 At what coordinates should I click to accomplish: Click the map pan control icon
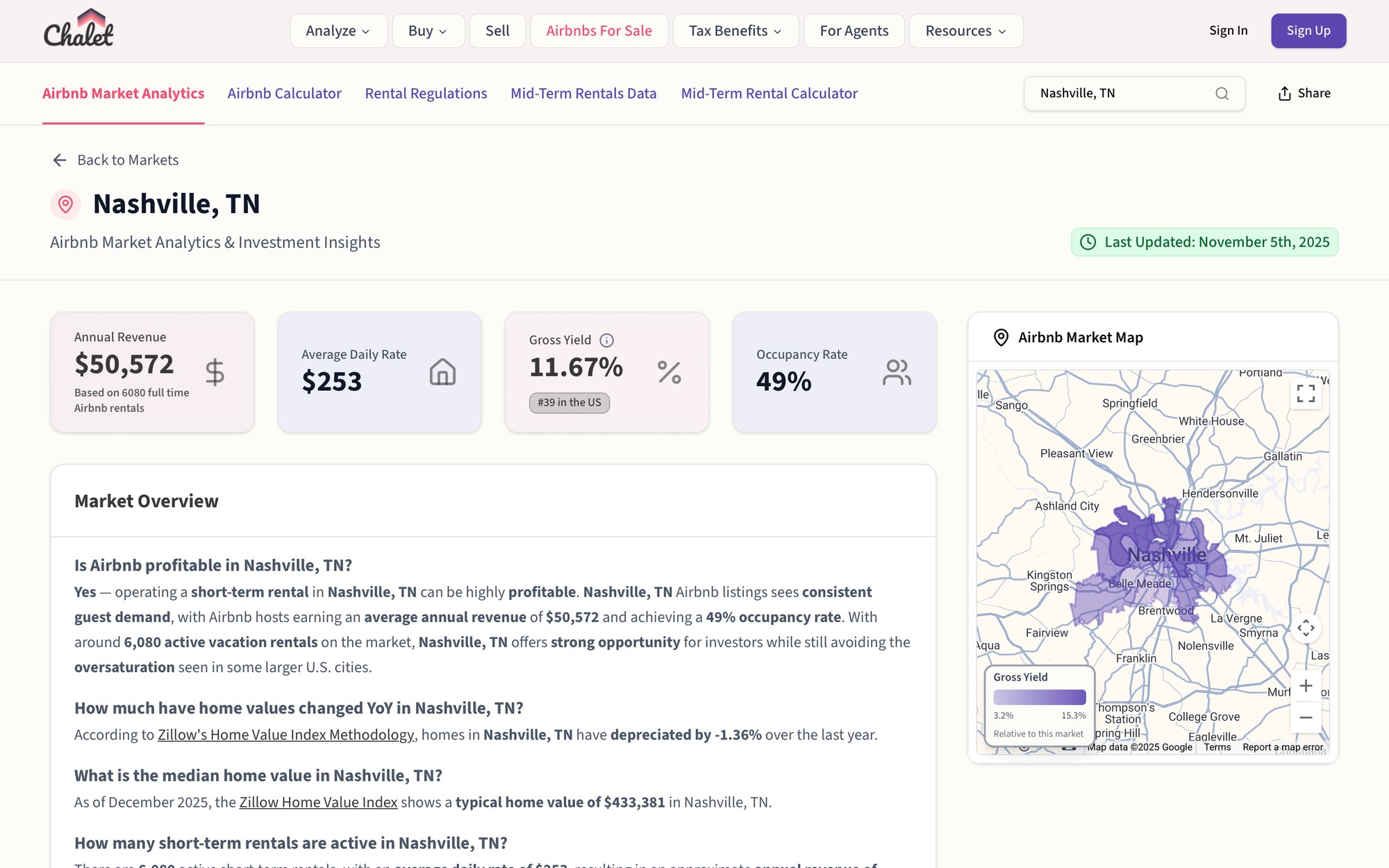click(x=1306, y=628)
